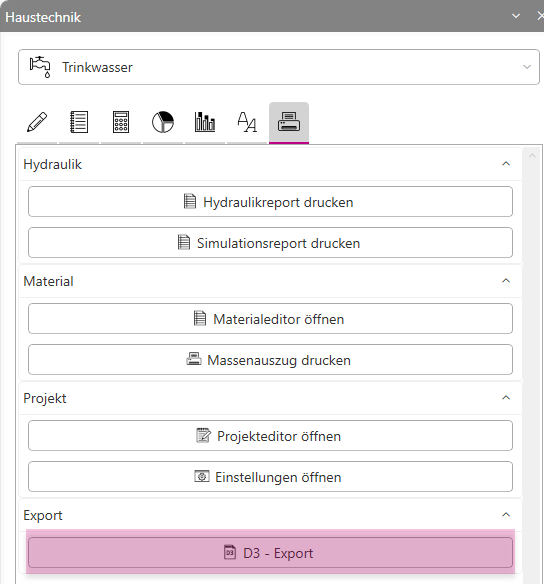Collapse the Hydraulik section
The image size is (544, 584).
(506, 164)
